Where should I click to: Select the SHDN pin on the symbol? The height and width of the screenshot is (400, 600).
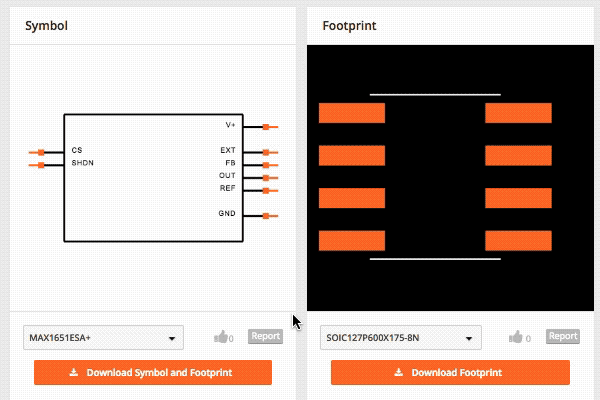click(x=39, y=164)
